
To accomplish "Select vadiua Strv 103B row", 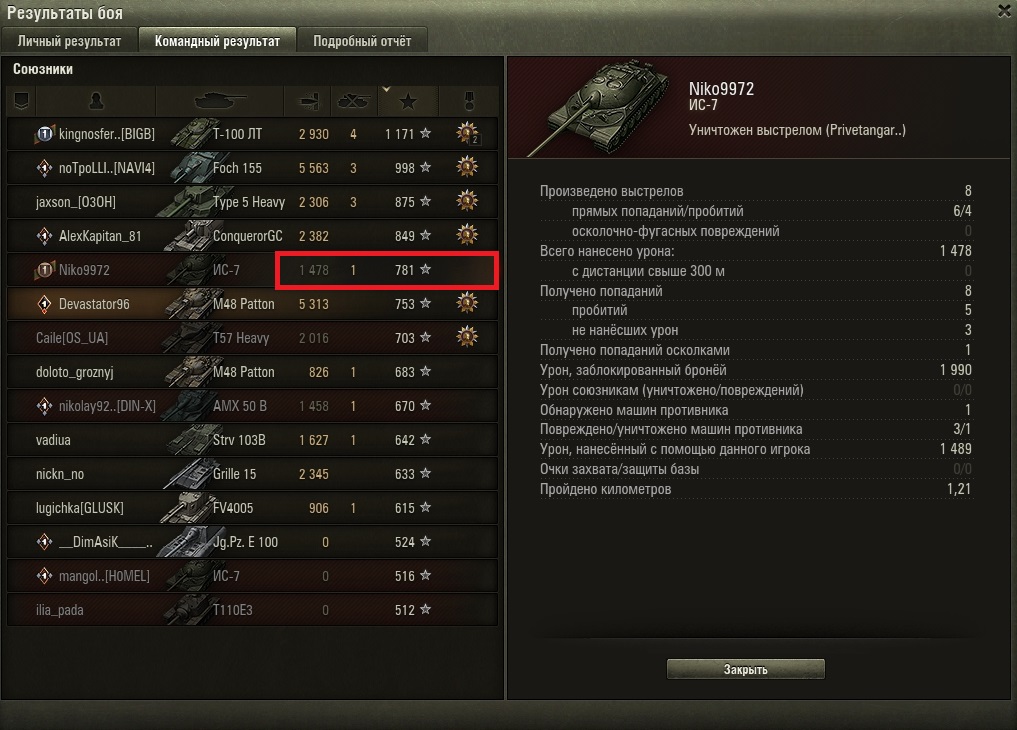I will 252,440.
